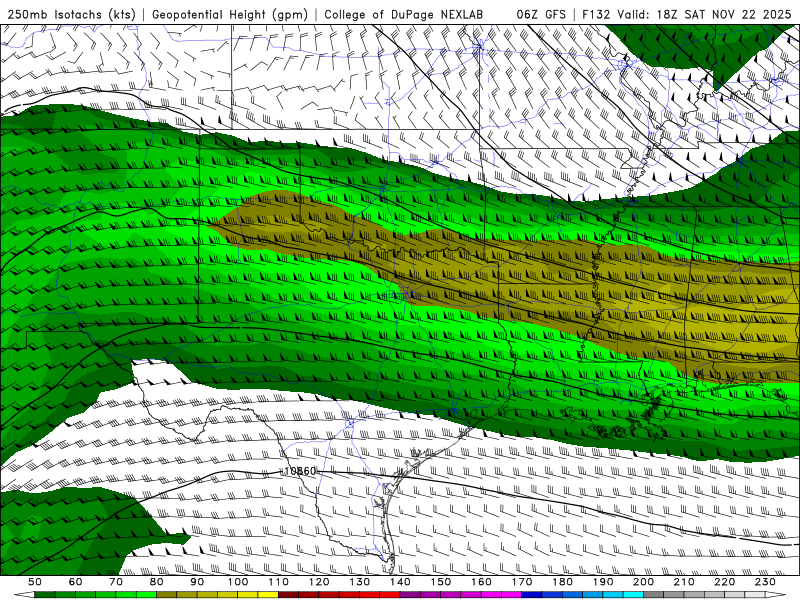
Task: Select the bright yellow swatch just left of 110
Action: 268,595
